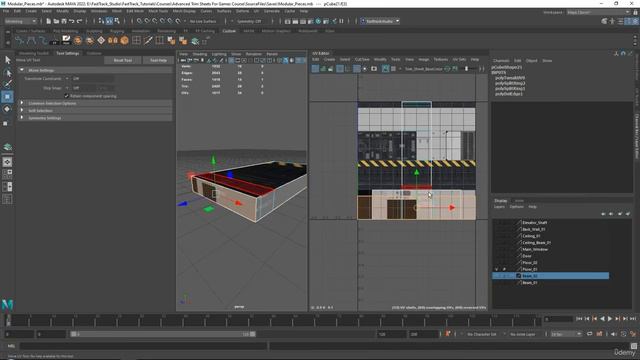This screenshot has width=640, height=360.
Task: Toggle the selected Beam layer checkbox
Action: [518, 276]
